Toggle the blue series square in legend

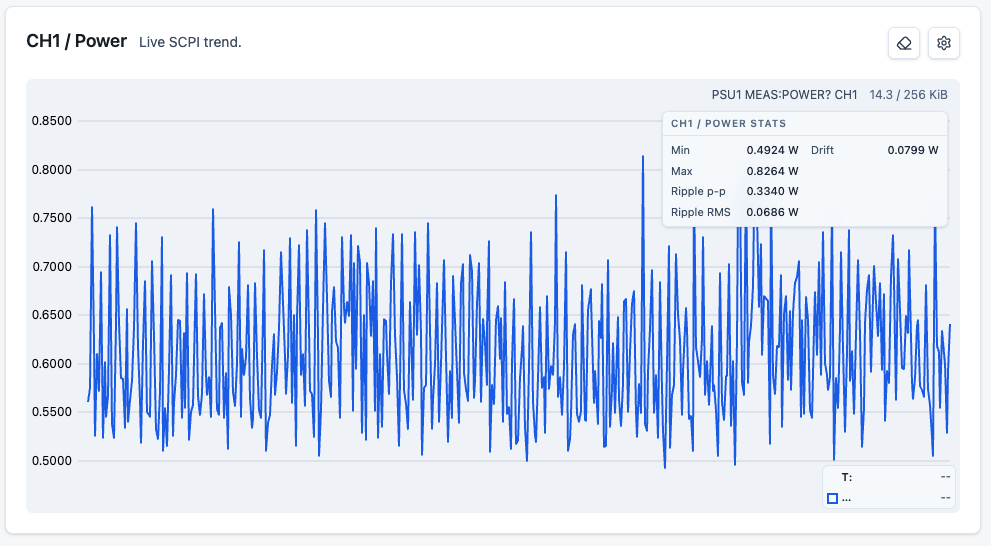pyautogui.click(x=832, y=499)
